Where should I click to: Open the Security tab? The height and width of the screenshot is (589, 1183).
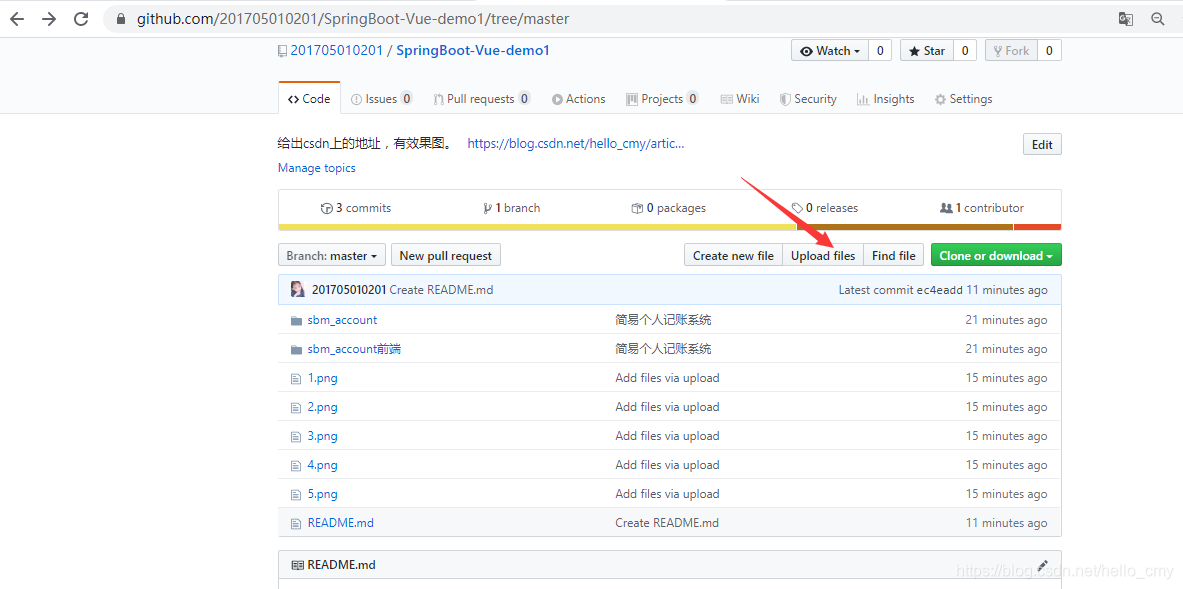(808, 99)
